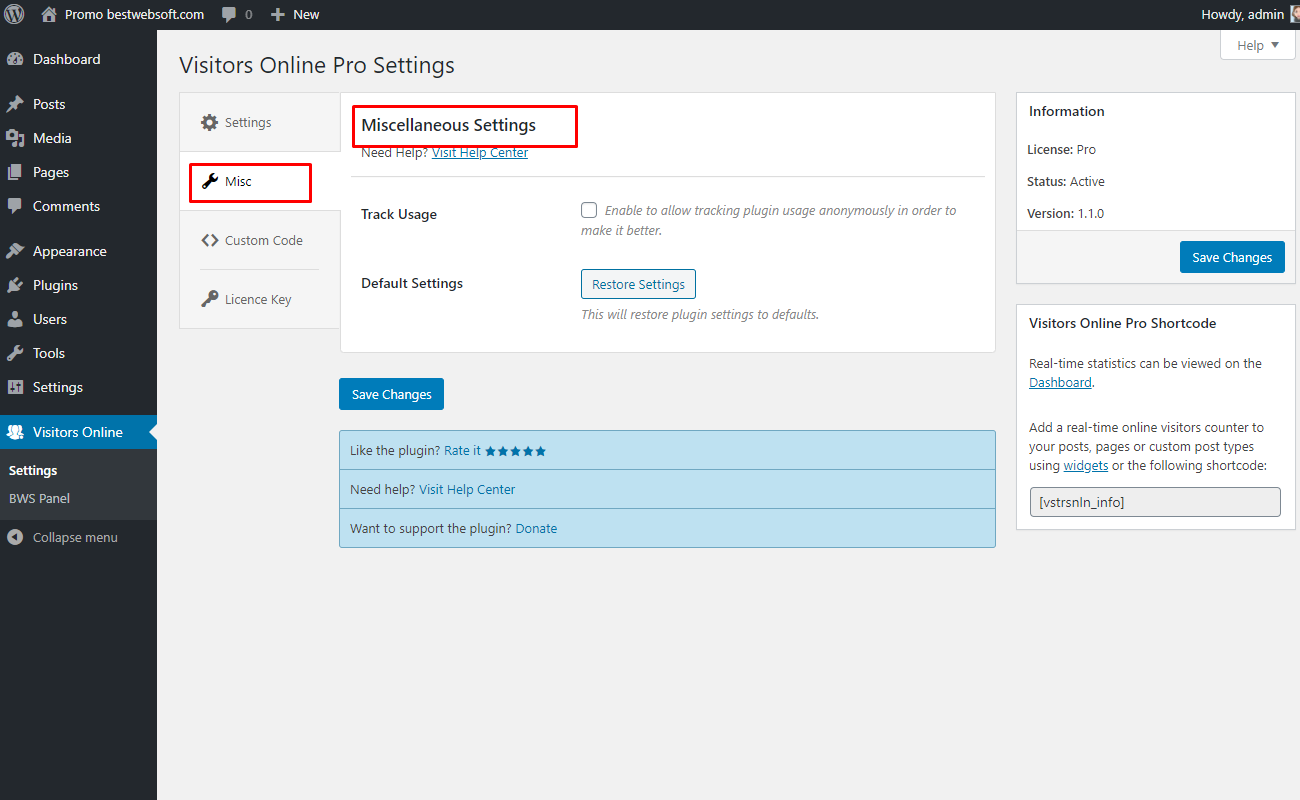Click the WordPress logo icon

click(x=14, y=14)
